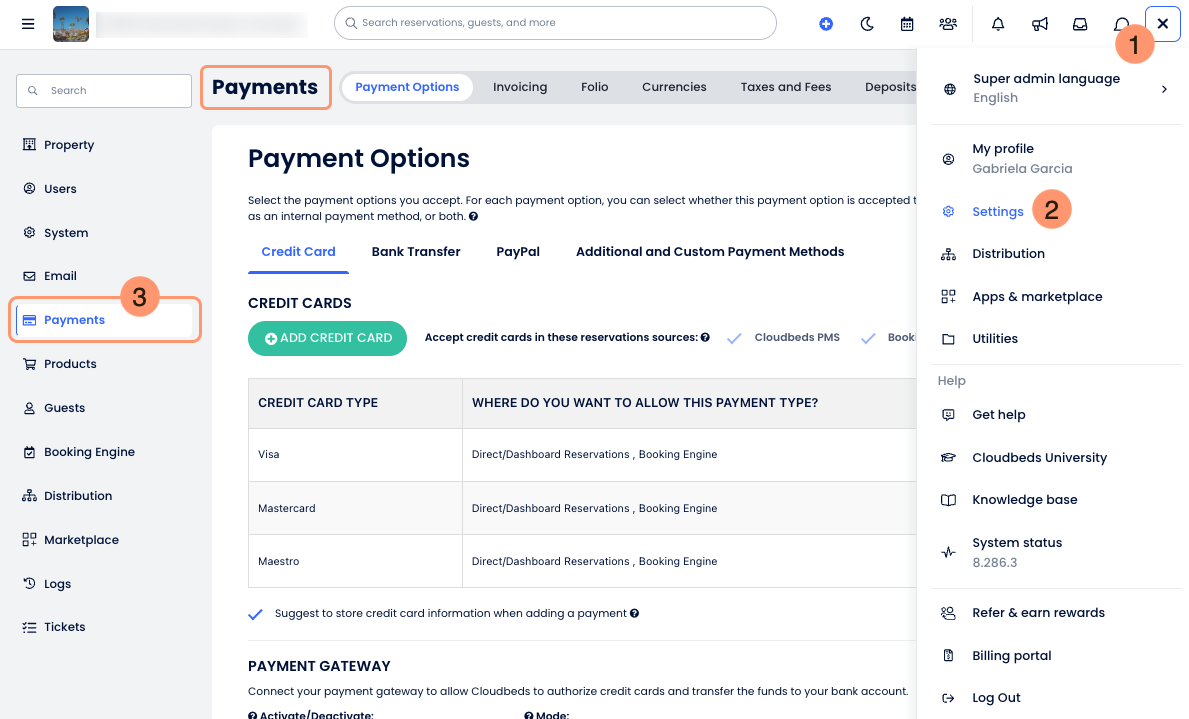Screen dimensions: 1189x719
Task: Expand Super admin language submenu arrow
Action: [1164, 89]
